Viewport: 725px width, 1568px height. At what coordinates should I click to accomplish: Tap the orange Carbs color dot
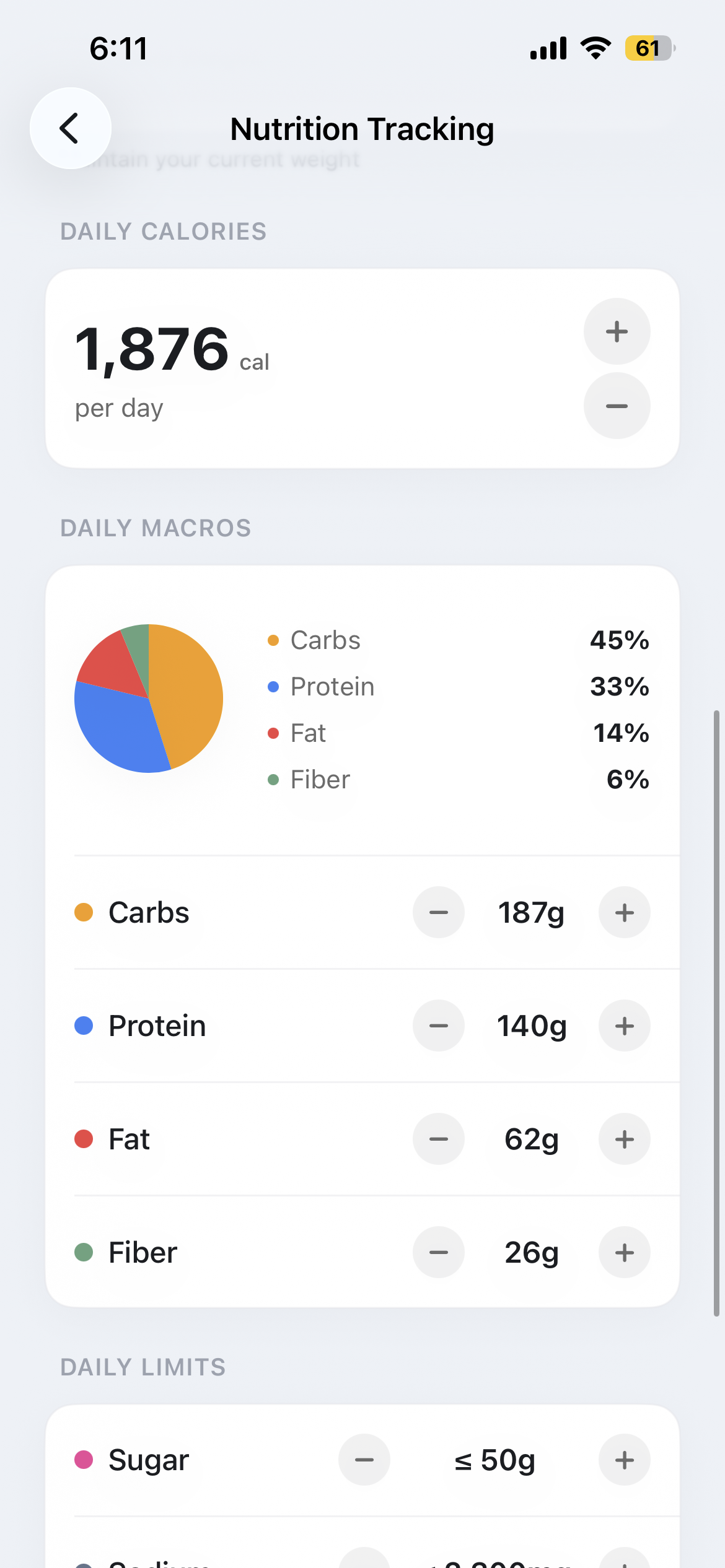tap(84, 912)
